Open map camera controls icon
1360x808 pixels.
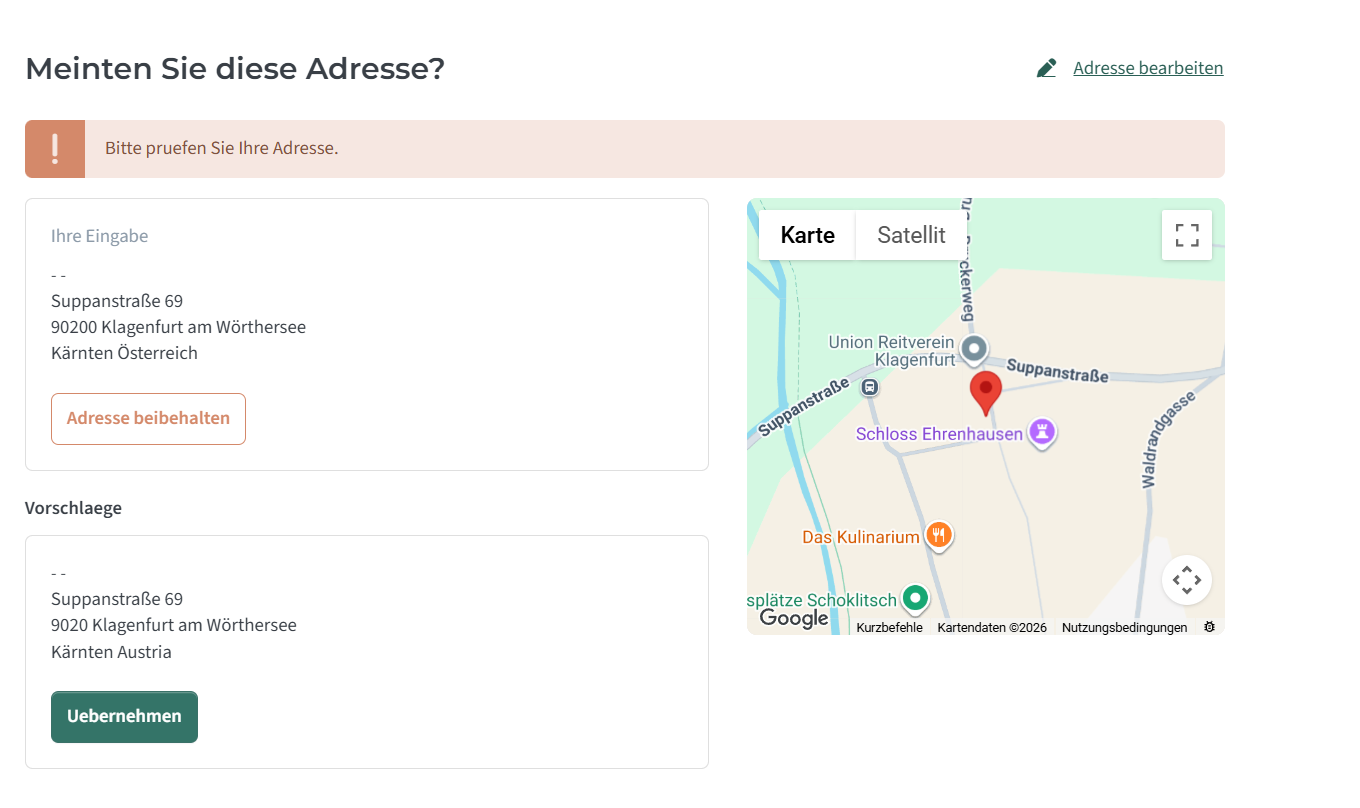(x=1187, y=580)
